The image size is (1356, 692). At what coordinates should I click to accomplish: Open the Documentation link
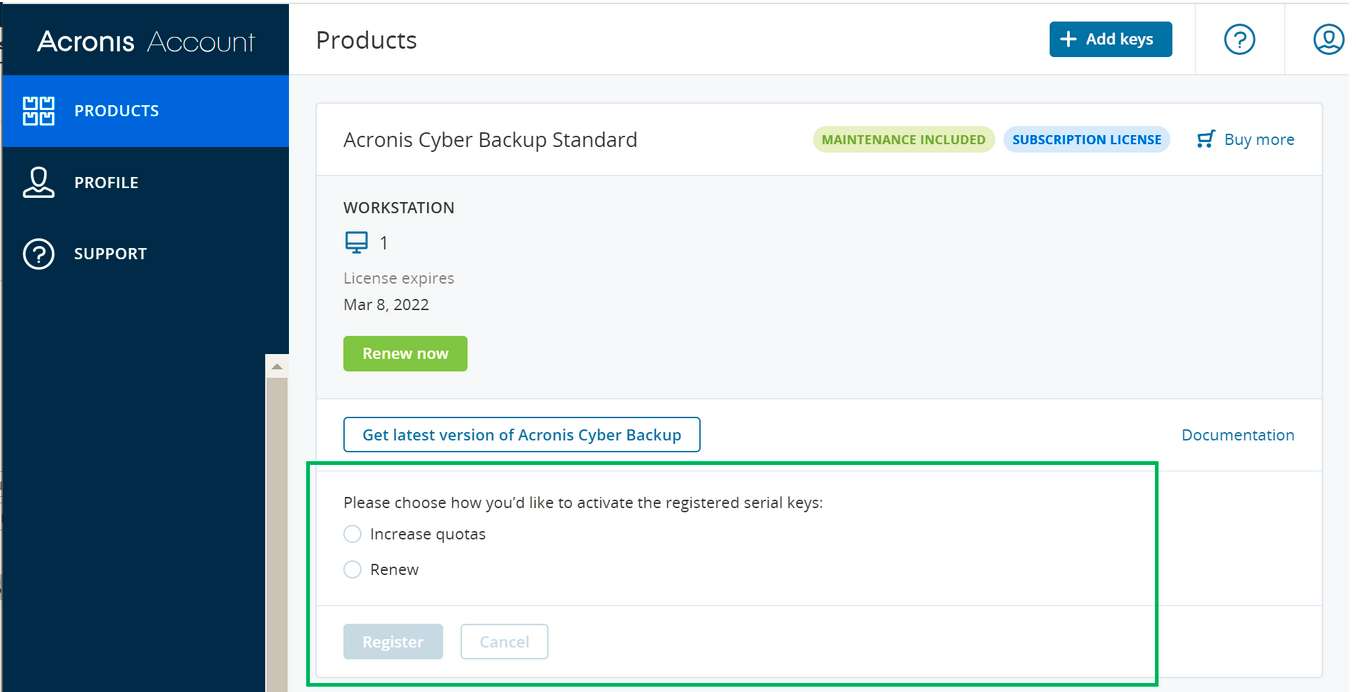pyautogui.click(x=1237, y=435)
